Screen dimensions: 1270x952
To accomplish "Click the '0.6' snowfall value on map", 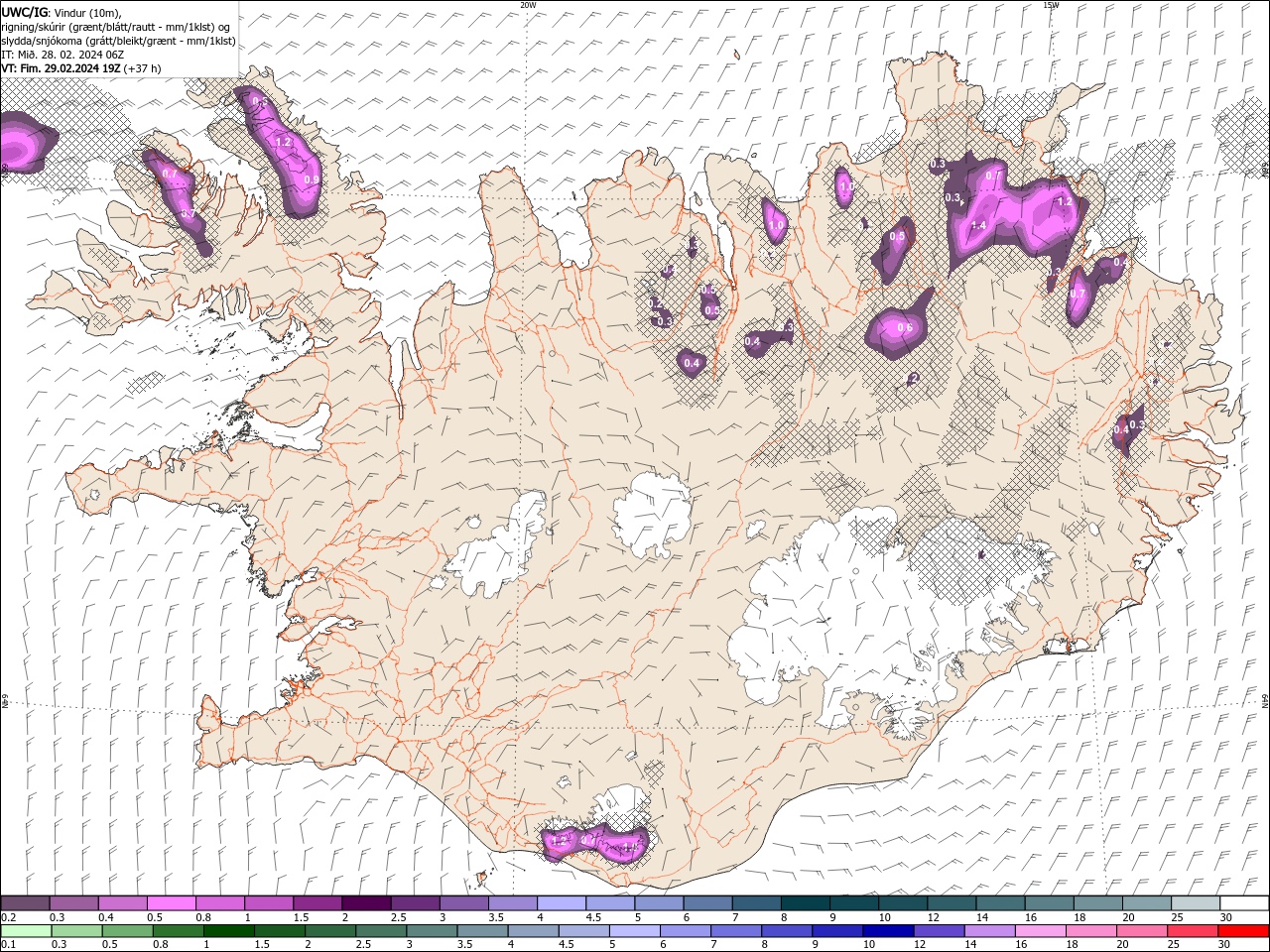I will point(905,328).
